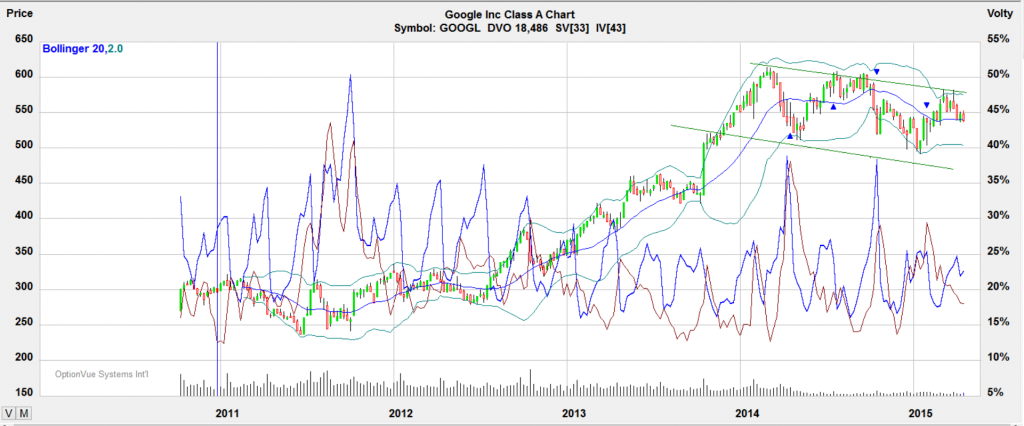Image resolution: width=1024 pixels, height=426 pixels.
Task: Select the 2014 year label
Action: click(747, 413)
